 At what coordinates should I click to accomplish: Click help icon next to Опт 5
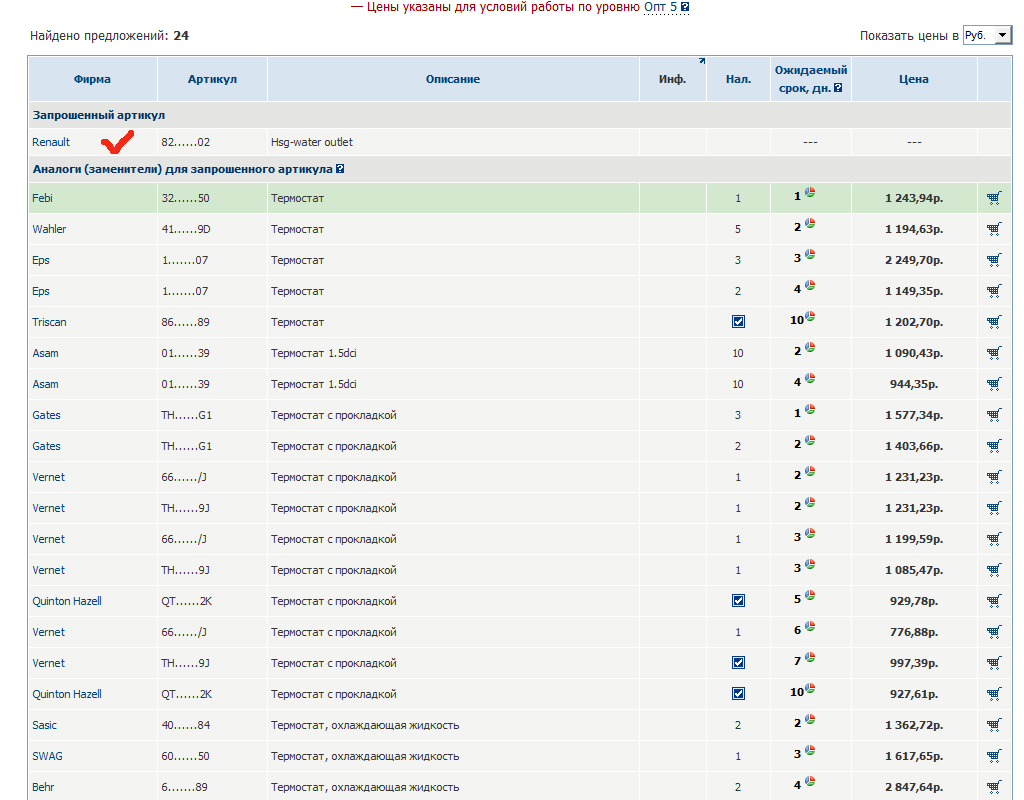coord(685,7)
